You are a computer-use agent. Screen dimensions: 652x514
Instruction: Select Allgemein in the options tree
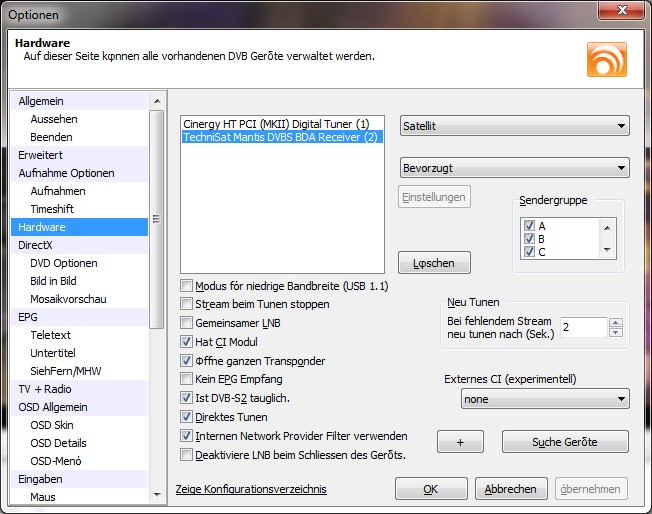click(79, 101)
